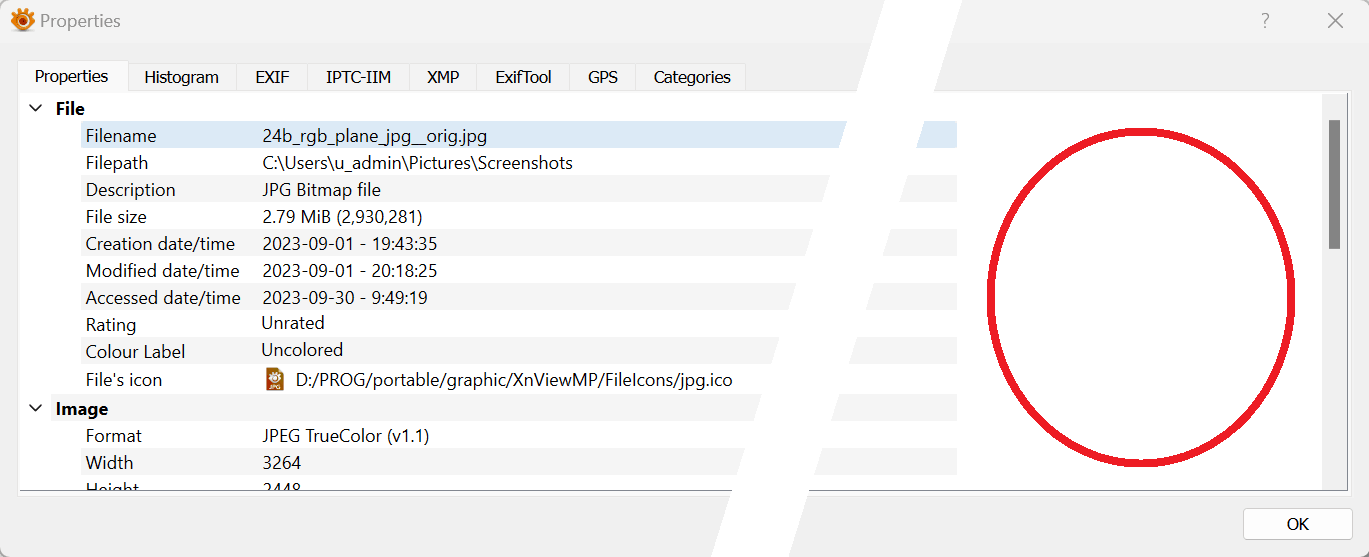1369x557 pixels.
Task: Select the File size row label
Action: [116, 217]
